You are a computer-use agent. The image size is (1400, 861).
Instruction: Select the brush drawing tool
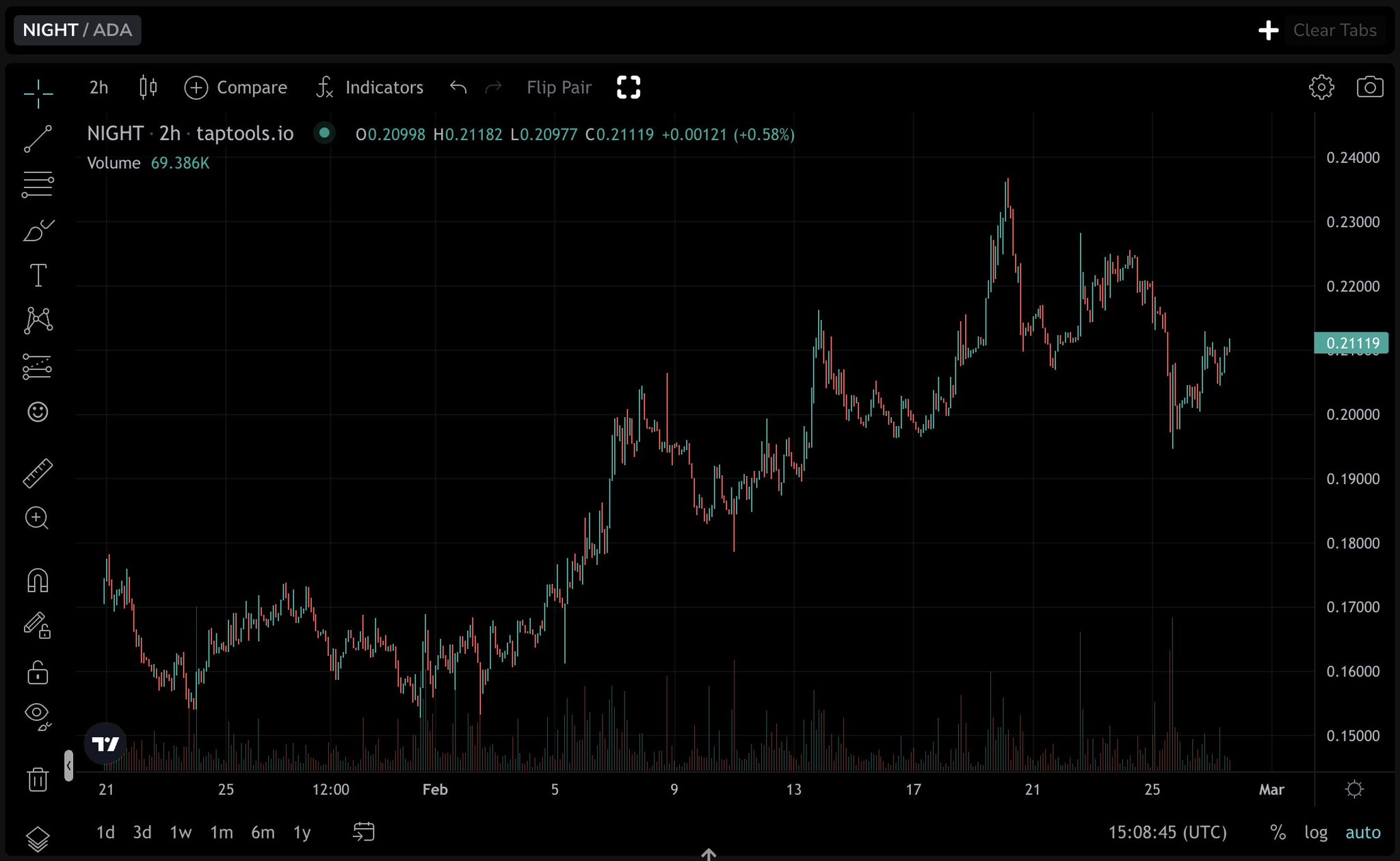tap(38, 230)
